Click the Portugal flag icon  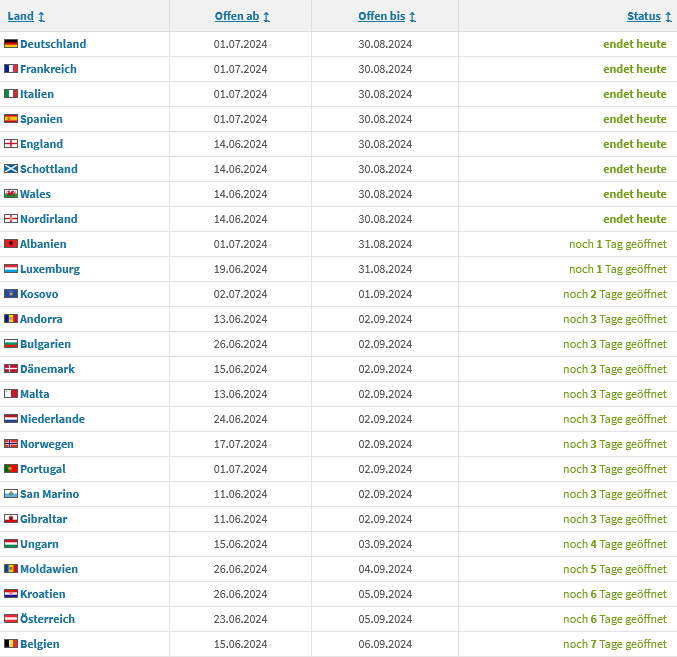tap(11, 469)
